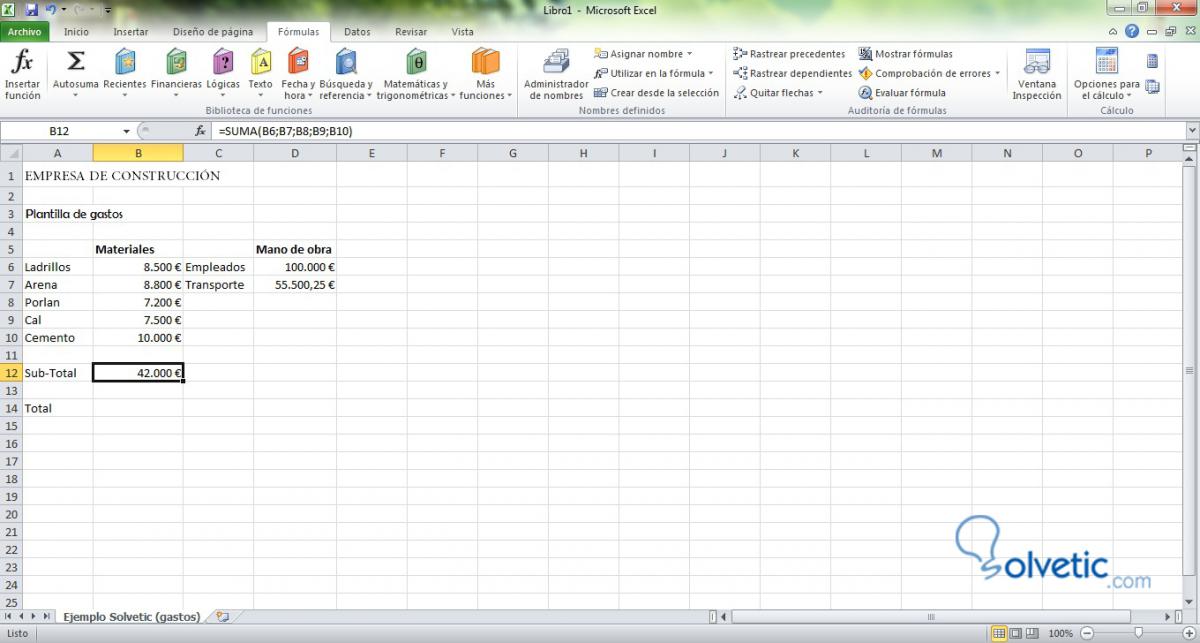Open the Name Box dropdown arrow
Image resolution: width=1200 pixels, height=643 pixels.
(127, 131)
